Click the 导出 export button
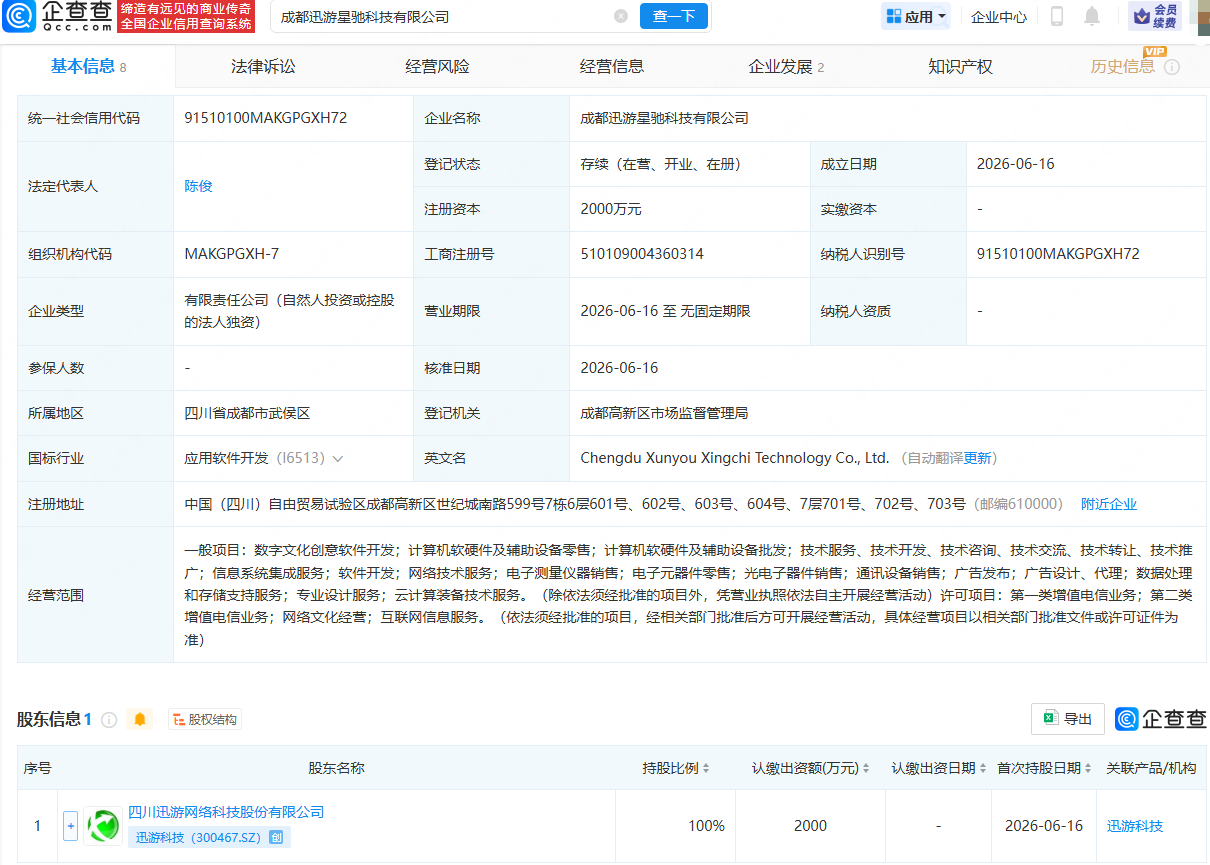Screen dimensions: 1210x865 [1068, 718]
